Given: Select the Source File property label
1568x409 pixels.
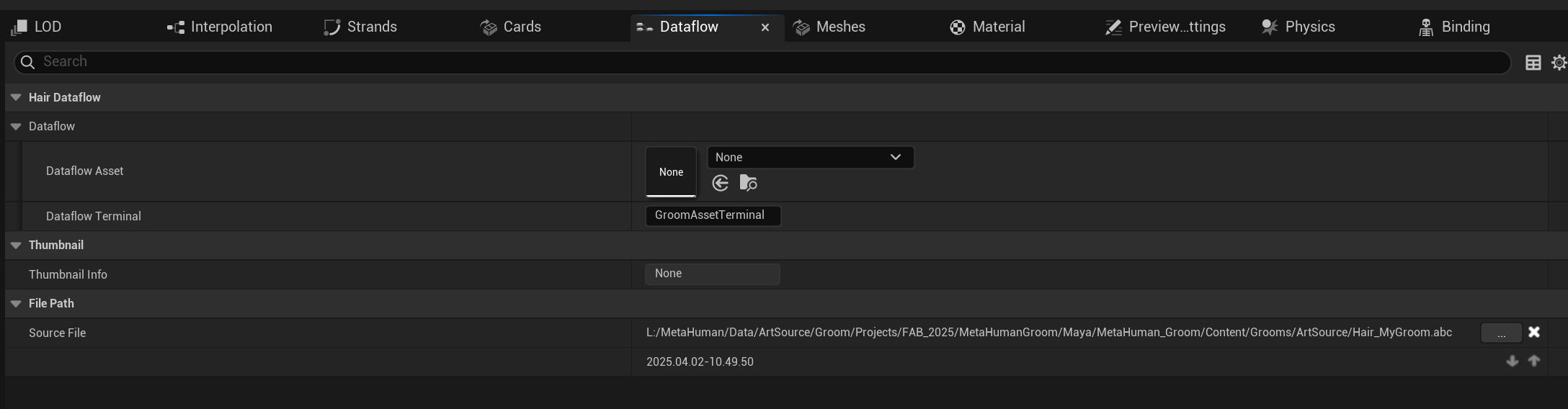Looking at the screenshot, I should 57,333.
